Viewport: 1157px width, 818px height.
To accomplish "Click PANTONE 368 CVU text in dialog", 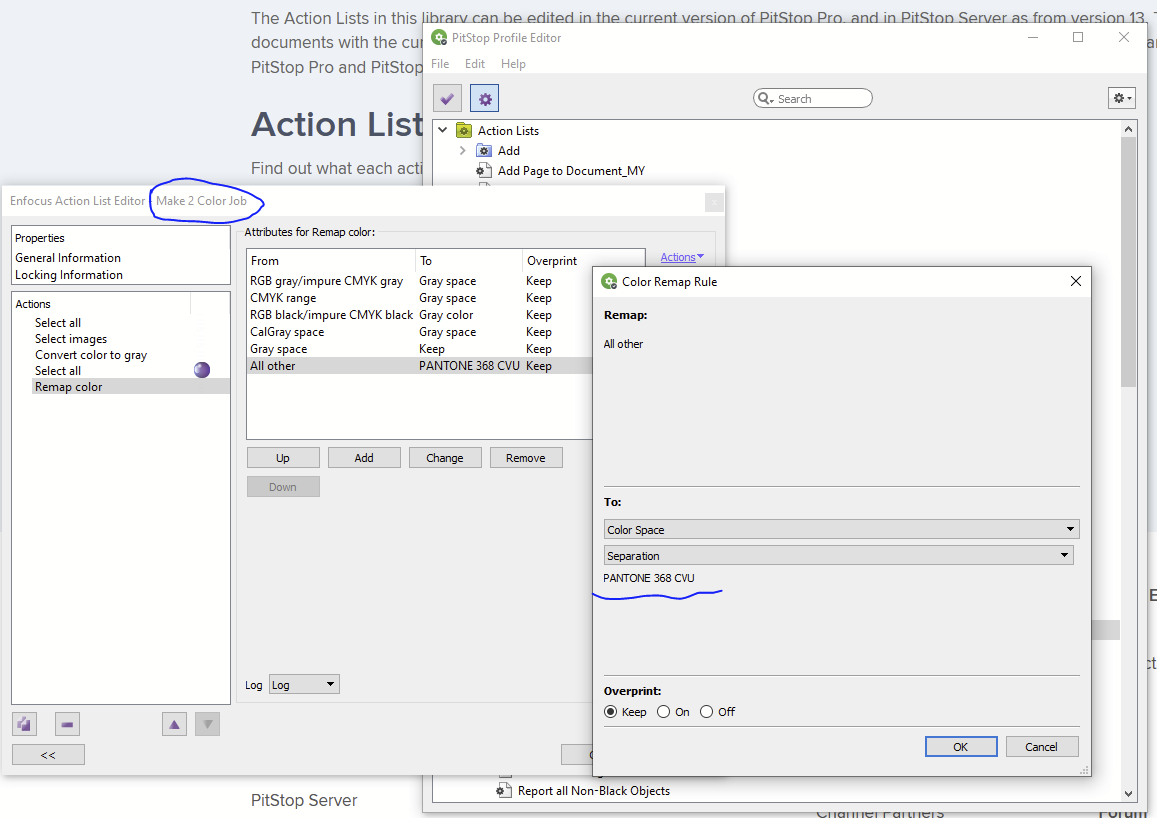I will [x=649, y=578].
